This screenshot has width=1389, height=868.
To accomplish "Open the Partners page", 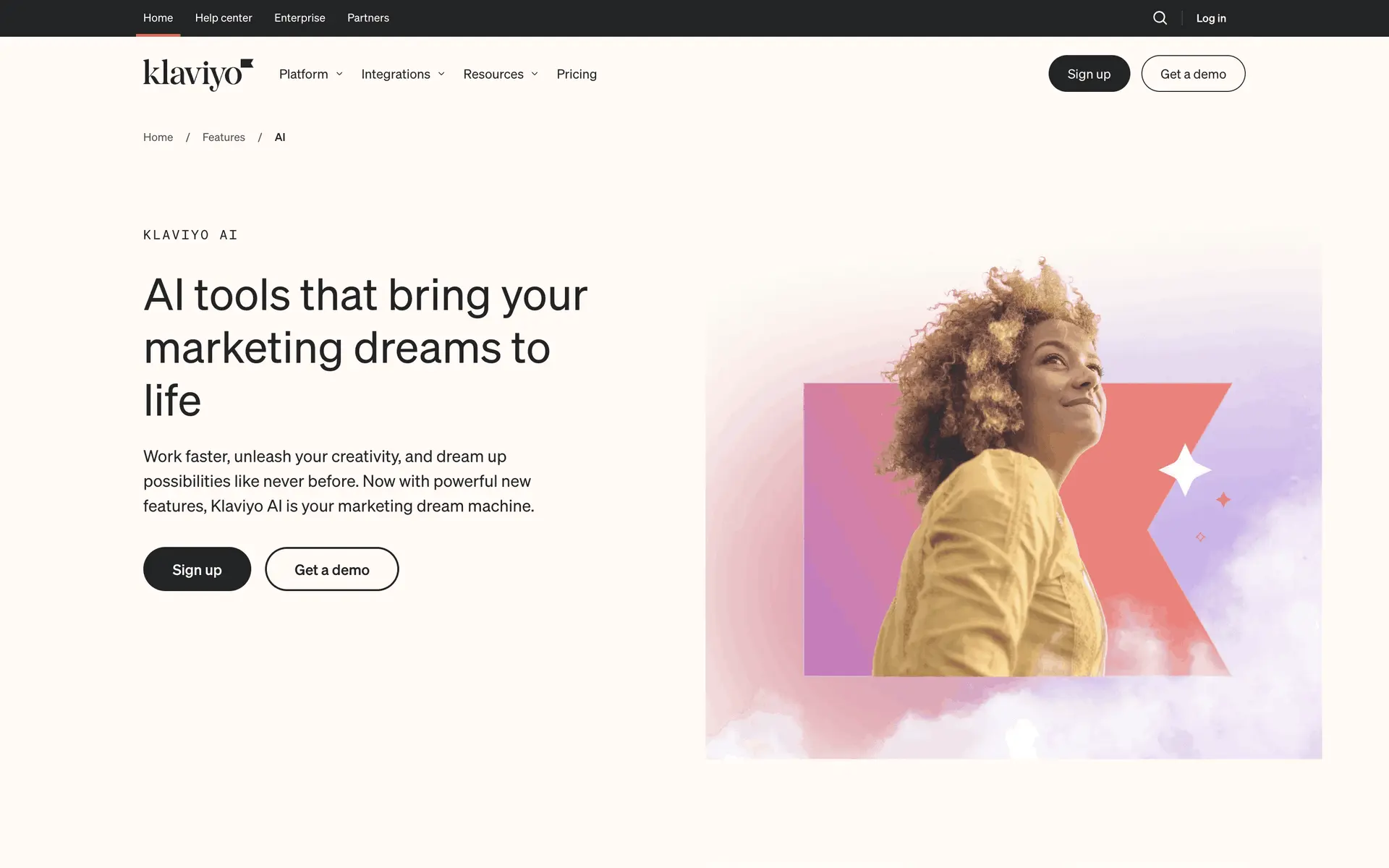I will coord(368,18).
